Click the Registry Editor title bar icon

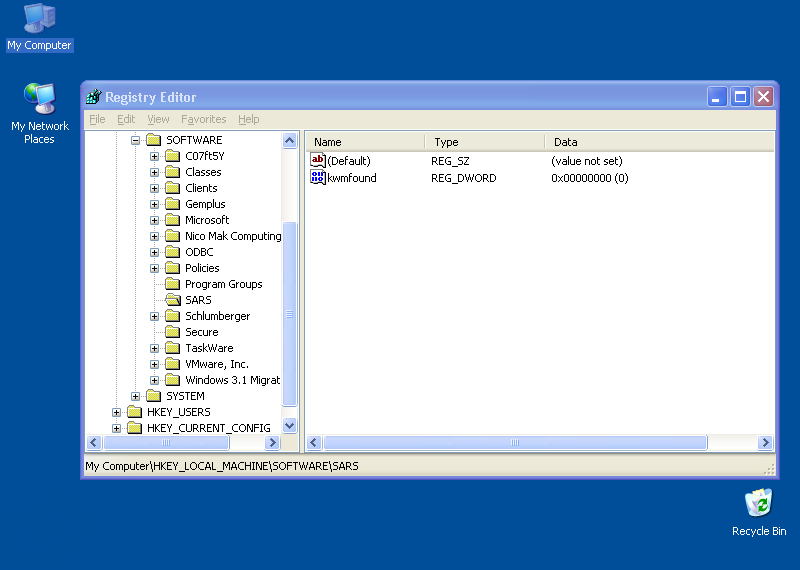[x=94, y=97]
